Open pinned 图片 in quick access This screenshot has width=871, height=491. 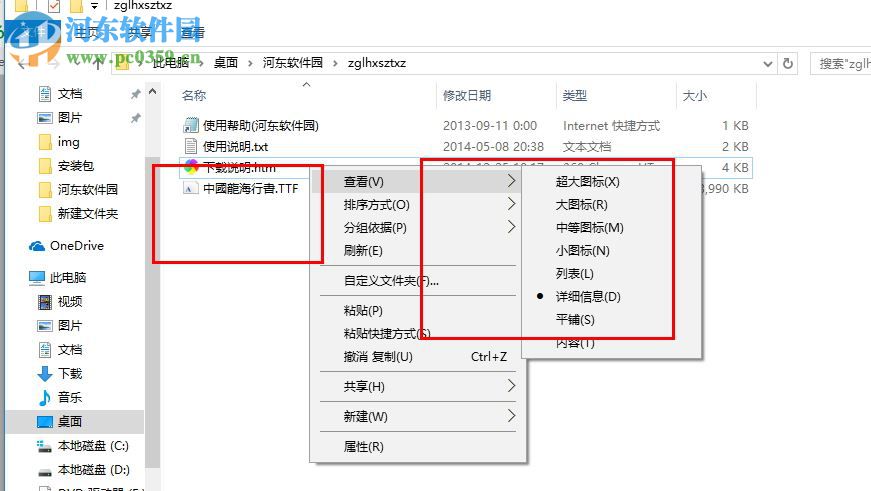coord(69,118)
